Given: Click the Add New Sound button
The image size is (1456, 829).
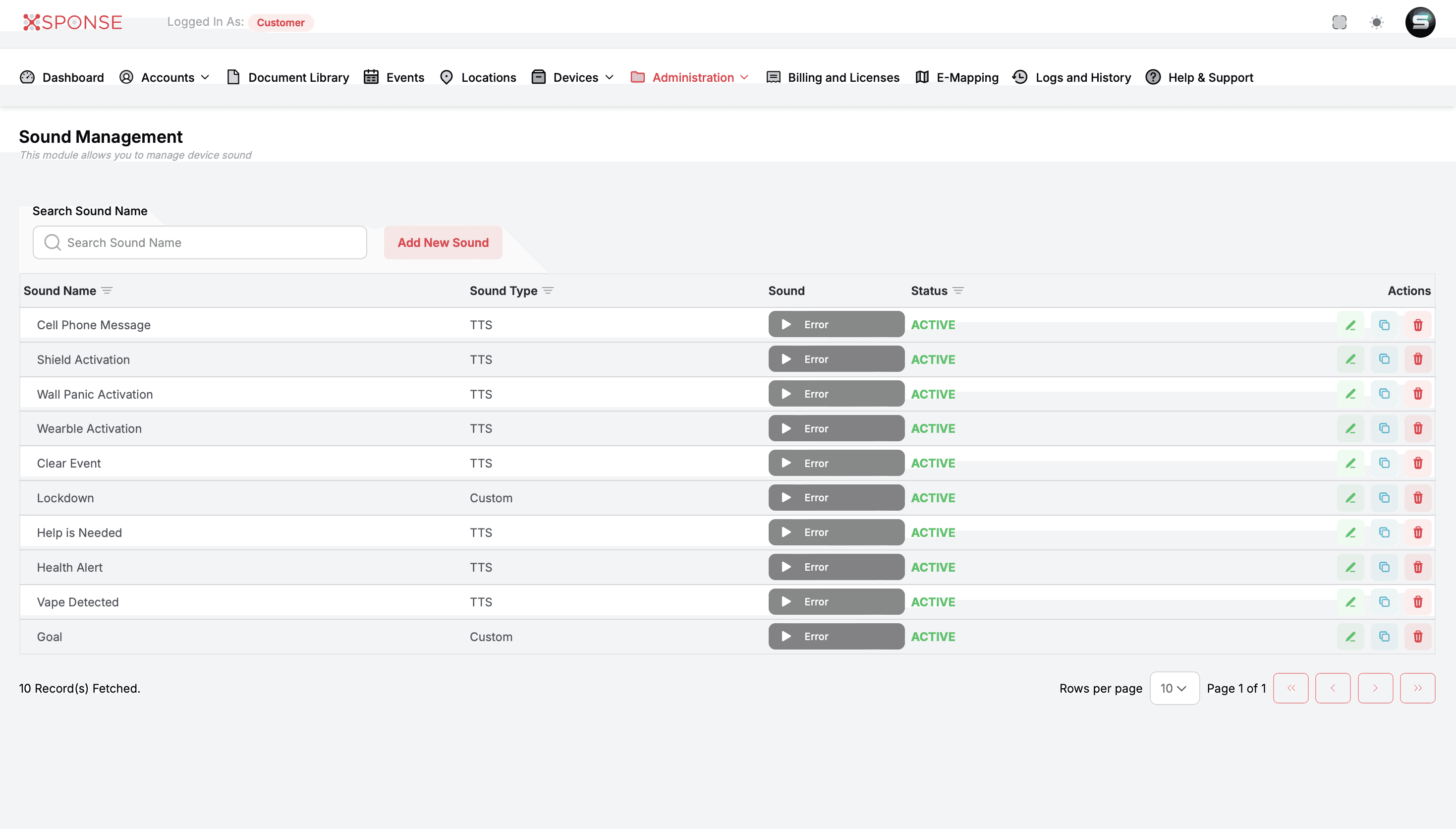Looking at the screenshot, I should 443,242.
